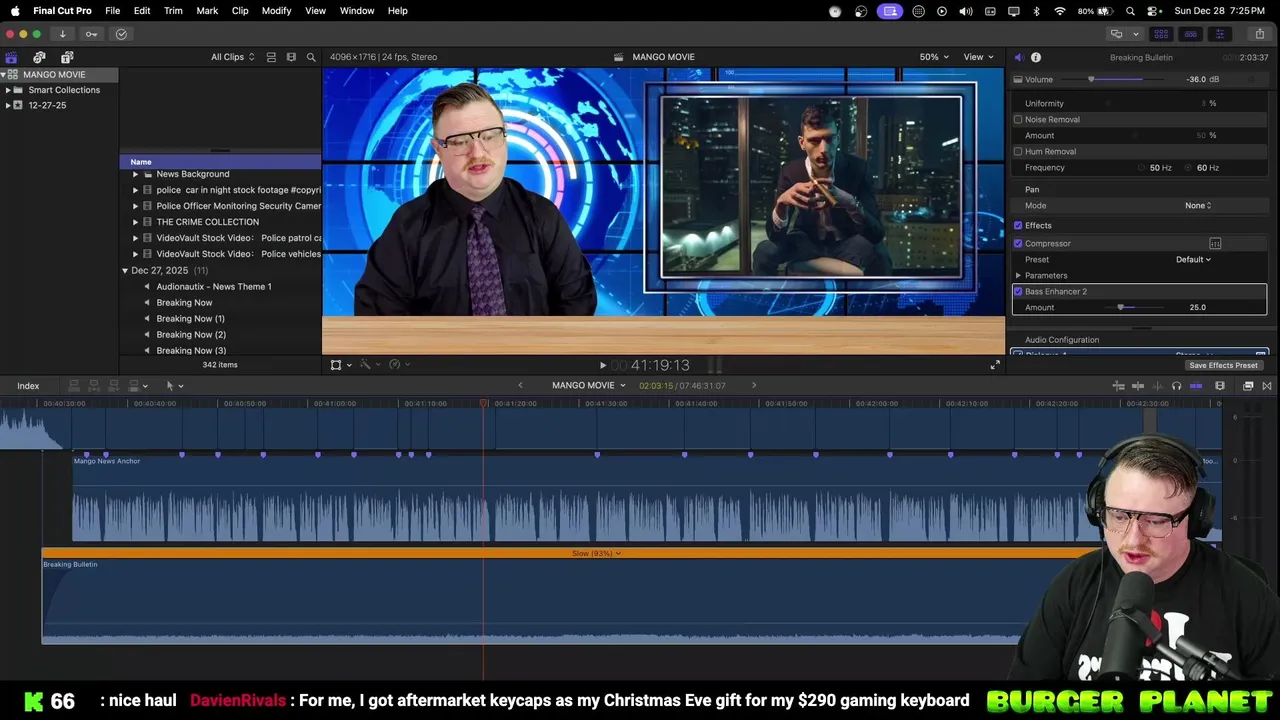The image size is (1280, 720).
Task: Show the Libraries sidebar icon
Action: 11,57
